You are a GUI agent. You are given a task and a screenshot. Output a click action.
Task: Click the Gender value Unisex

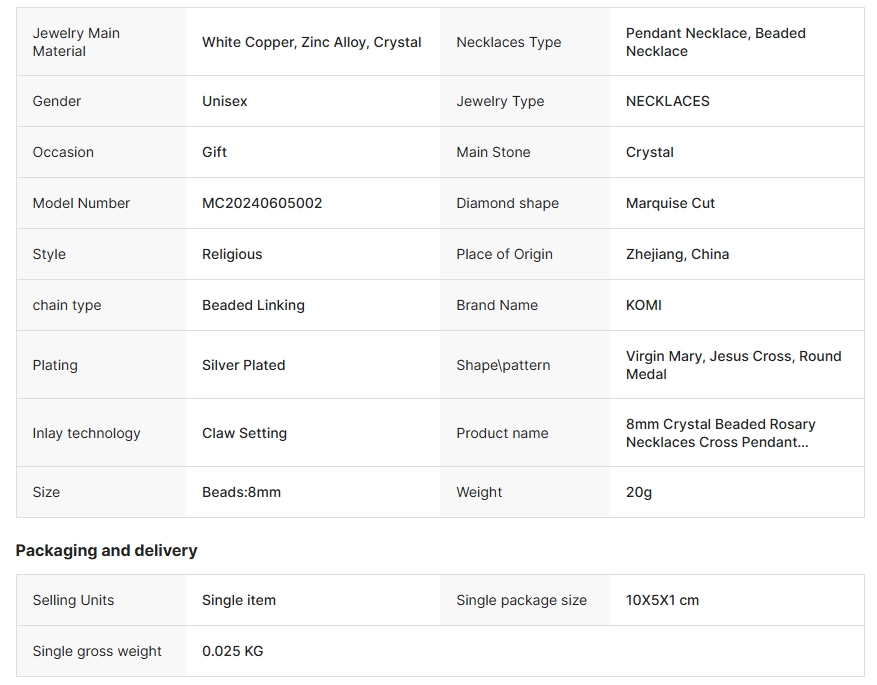click(x=224, y=101)
